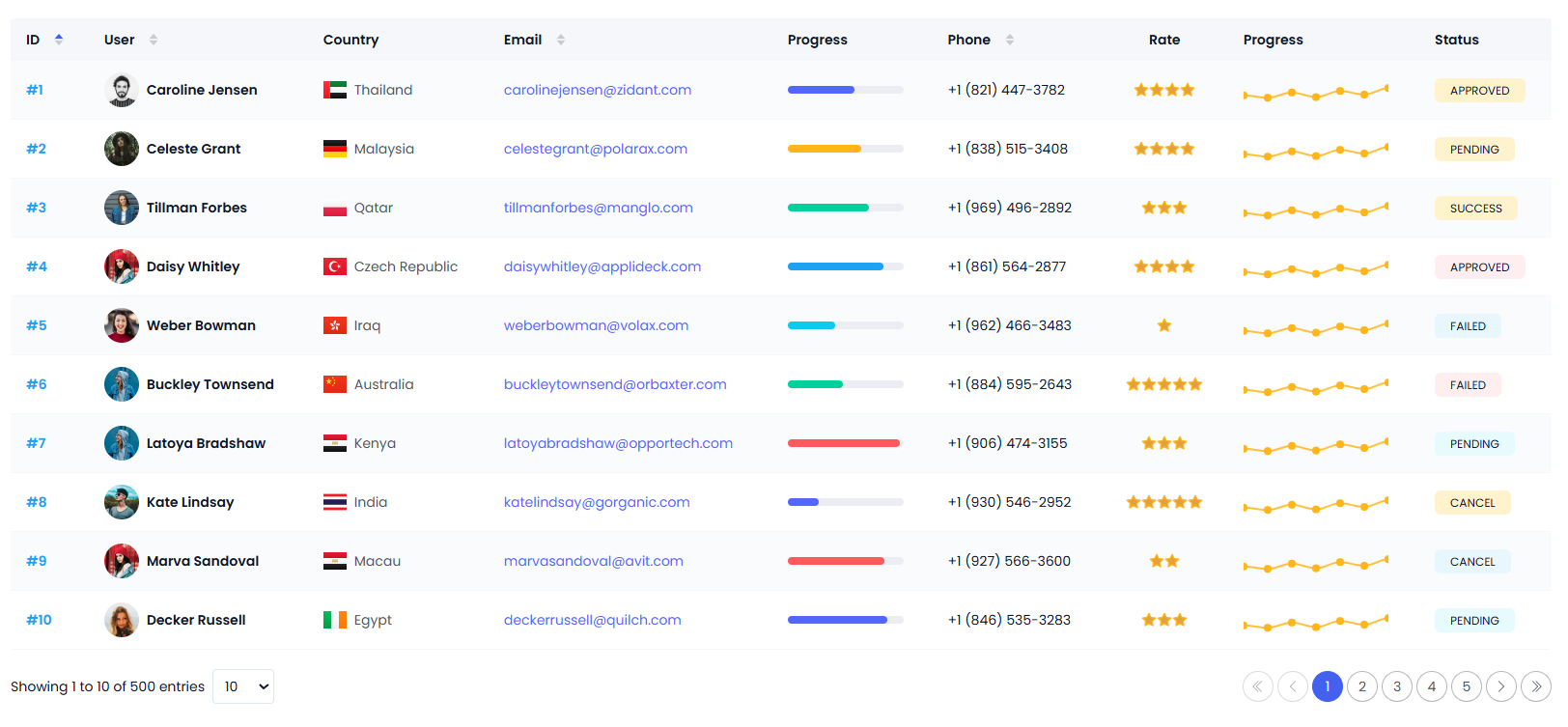Click Decker Russell's avatar
The image size is (1568, 727).
point(122,620)
